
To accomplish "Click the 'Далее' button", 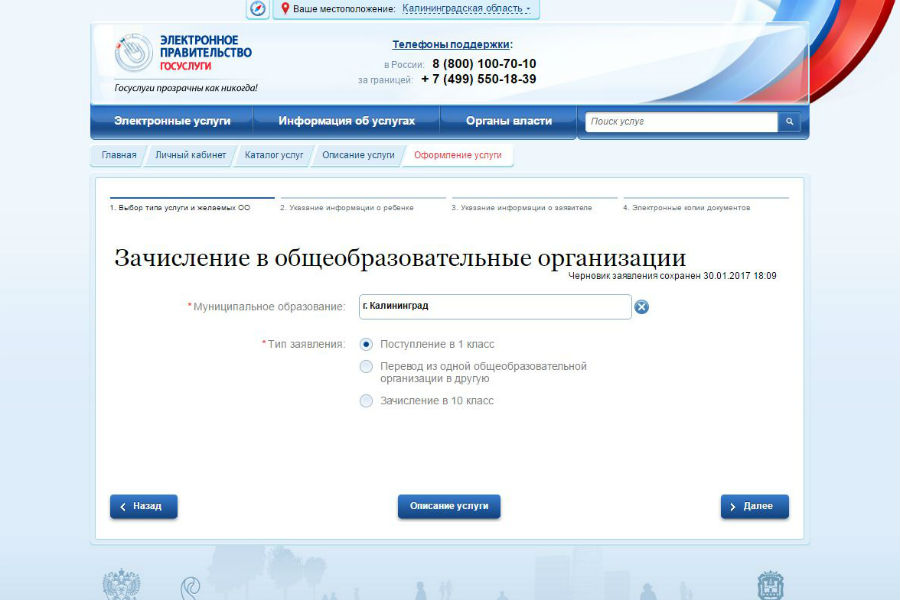I will point(754,507).
